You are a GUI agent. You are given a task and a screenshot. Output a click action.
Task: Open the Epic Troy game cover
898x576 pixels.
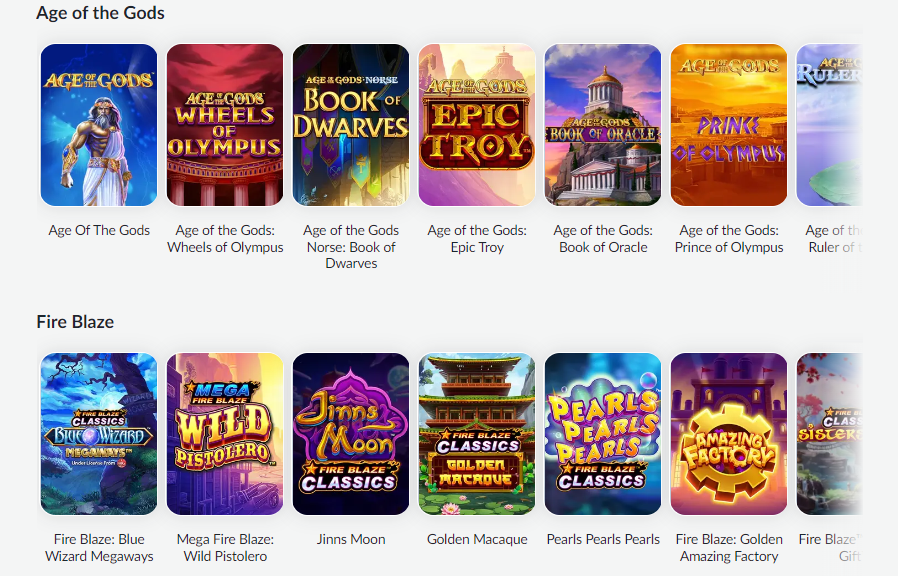pyautogui.click(x=477, y=125)
